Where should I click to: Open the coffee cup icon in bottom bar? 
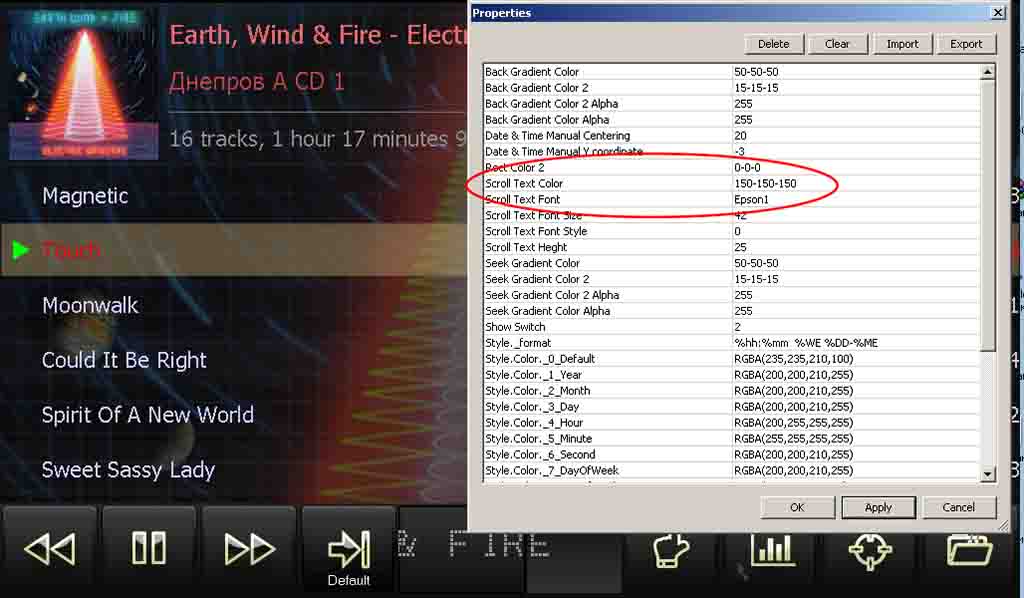[x=671, y=552]
